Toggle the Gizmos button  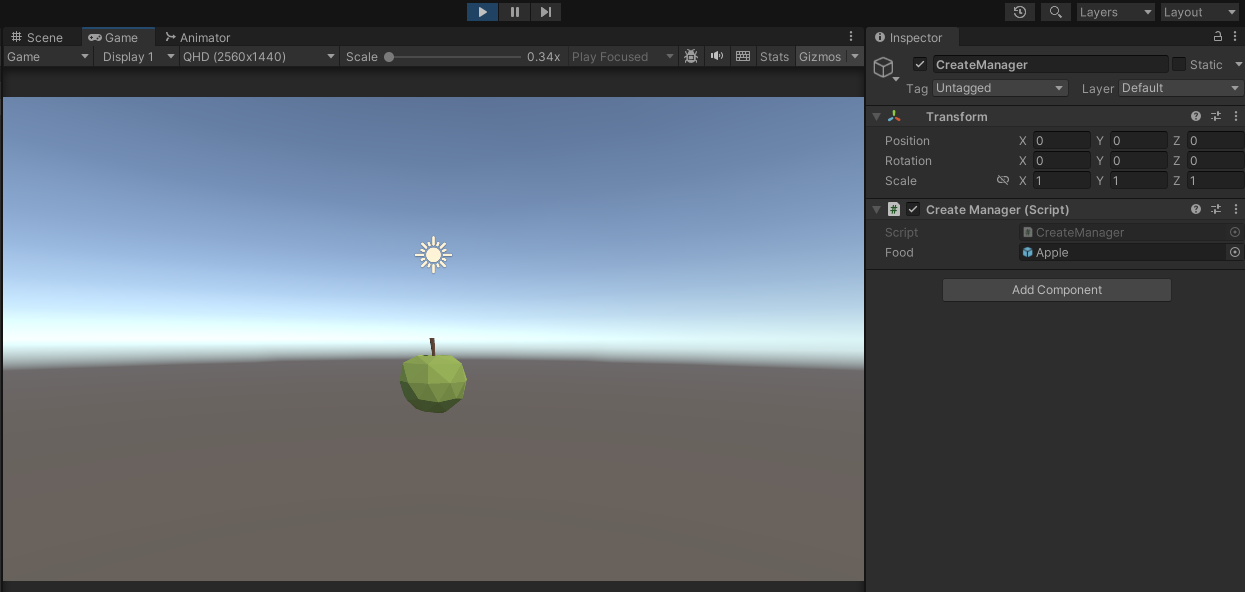coord(820,57)
